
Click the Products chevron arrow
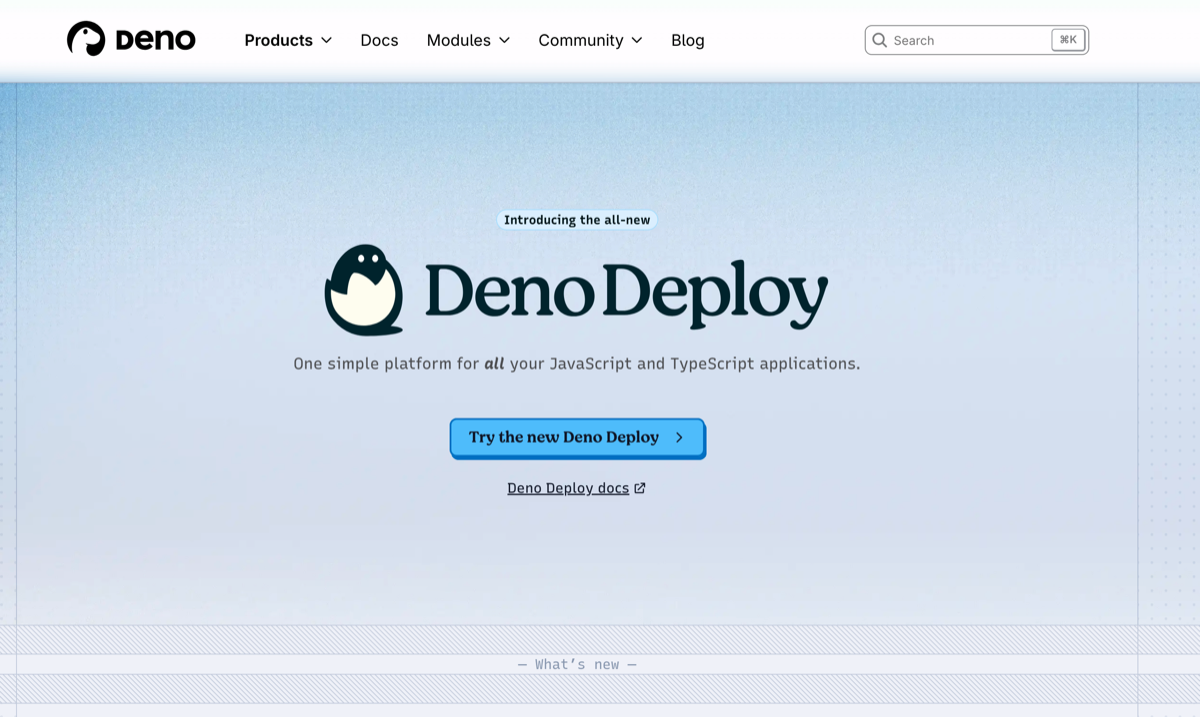pyautogui.click(x=327, y=40)
